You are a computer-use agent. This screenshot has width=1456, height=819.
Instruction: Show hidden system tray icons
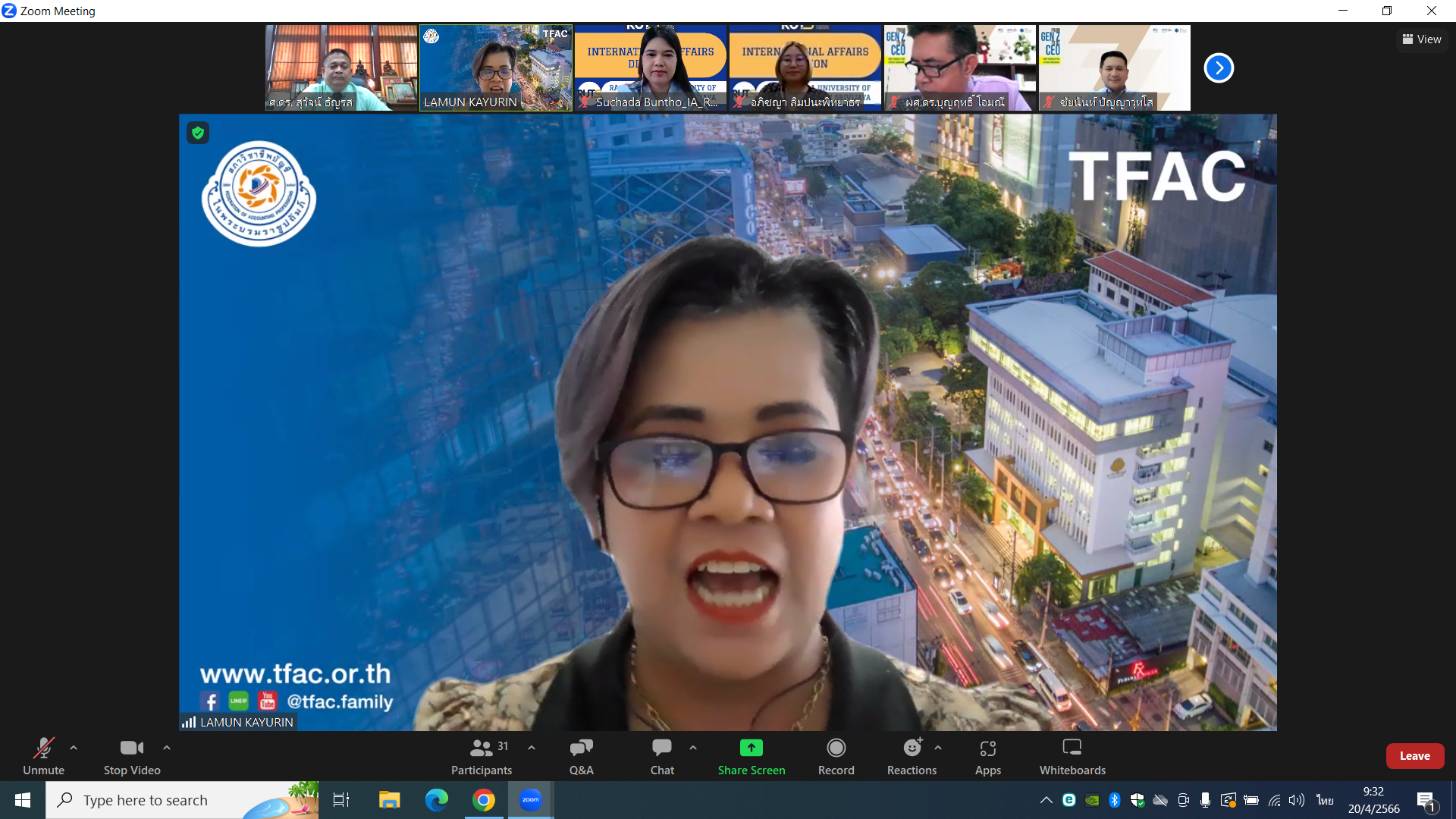[1046, 800]
